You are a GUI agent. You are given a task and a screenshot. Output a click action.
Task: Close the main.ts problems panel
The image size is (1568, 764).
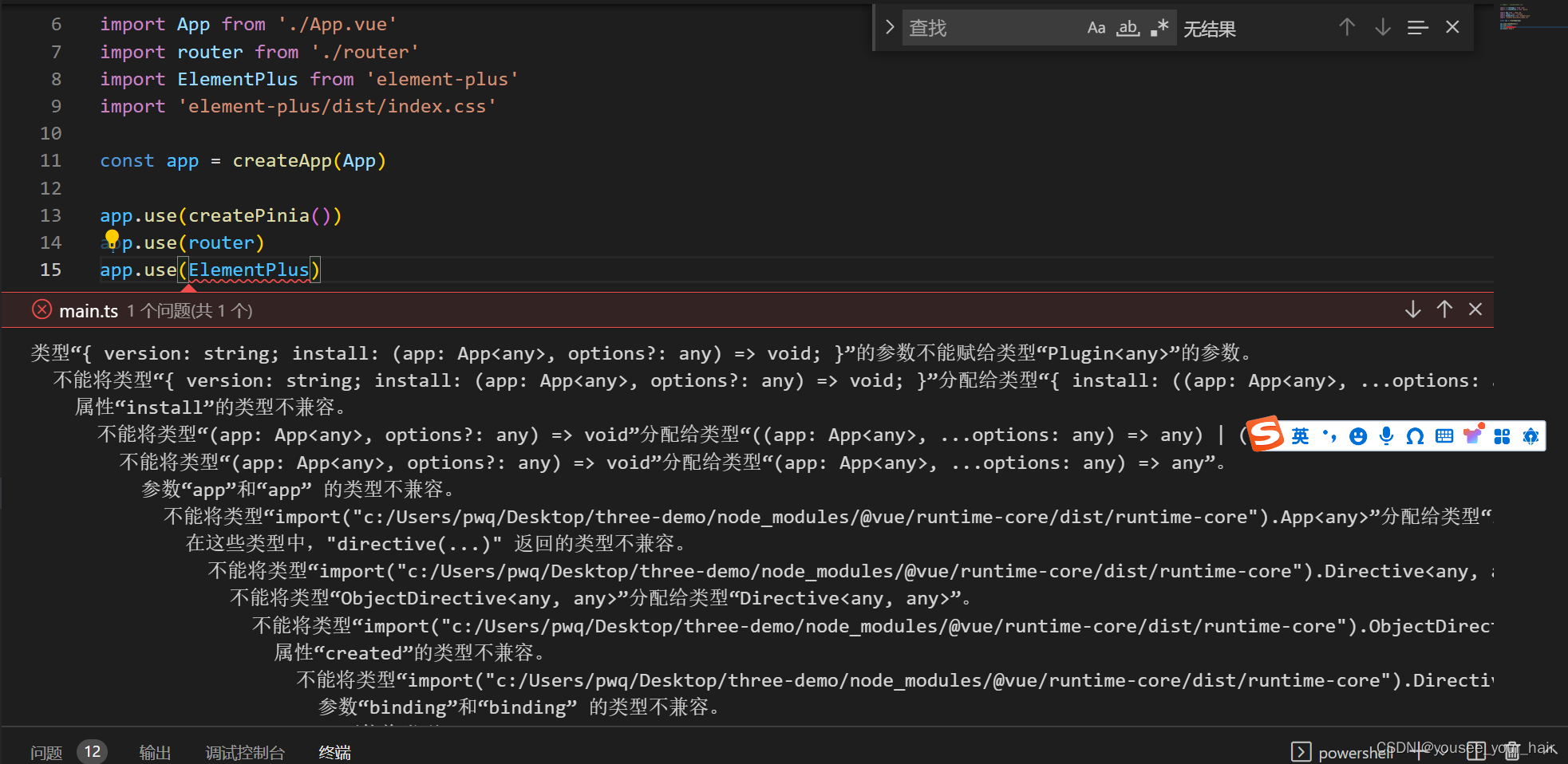[x=1475, y=309]
